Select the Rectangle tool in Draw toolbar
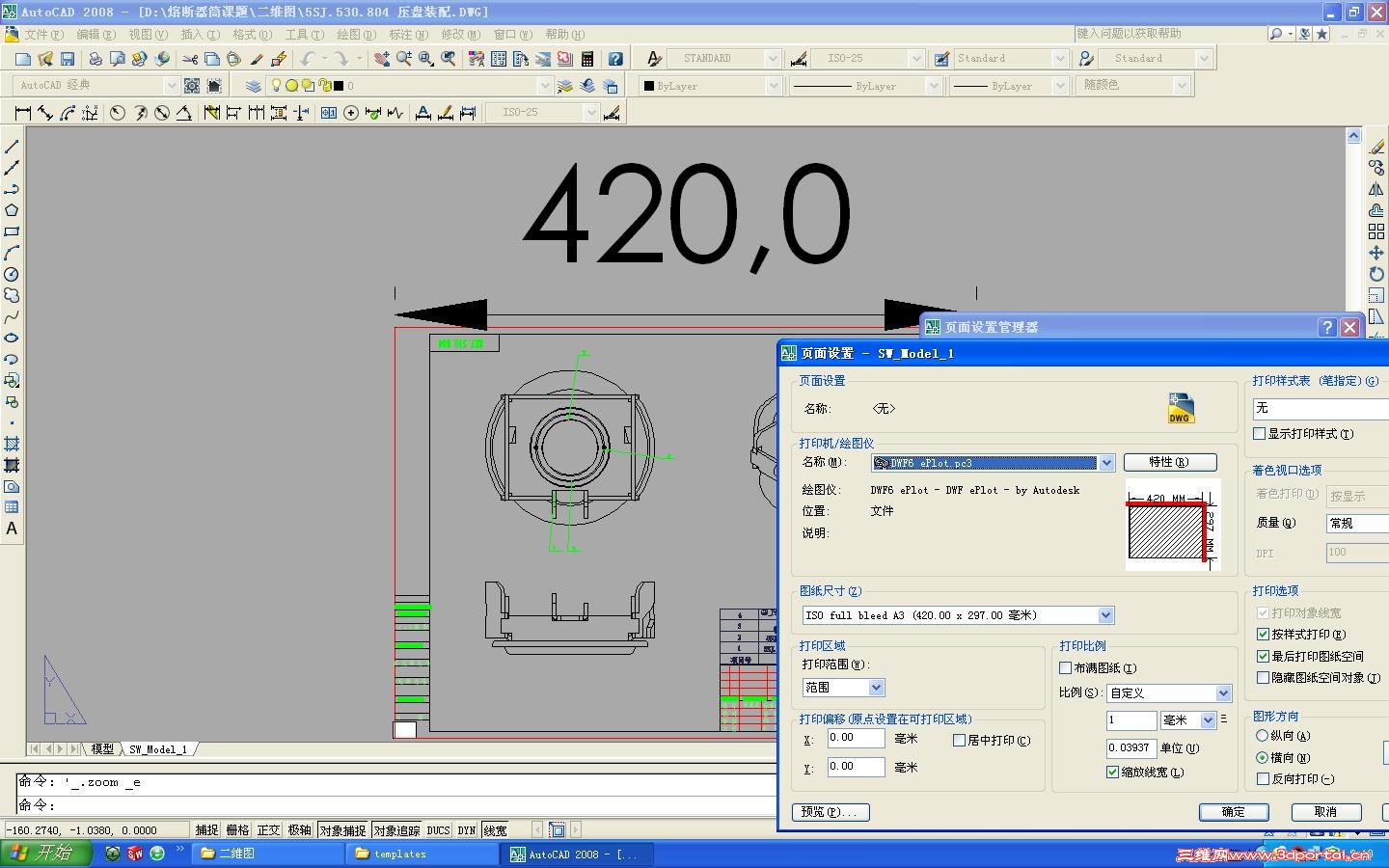This screenshot has height=868, width=1389. coord(12,231)
